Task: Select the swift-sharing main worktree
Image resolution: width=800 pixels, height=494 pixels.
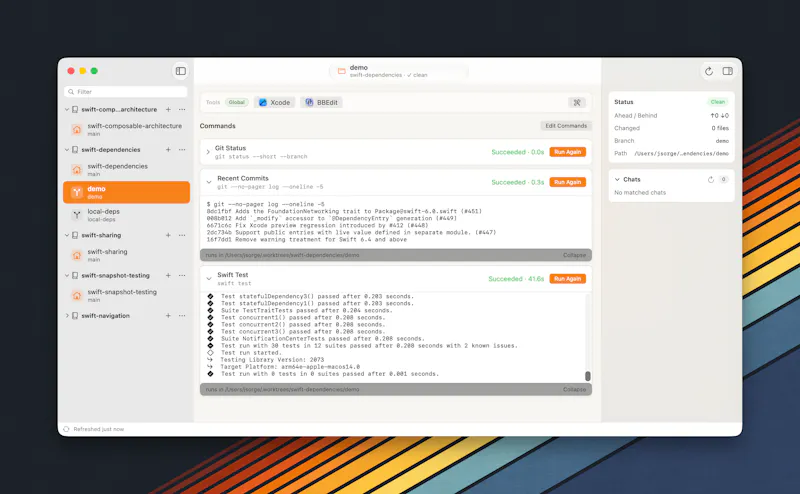Action: pyautogui.click(x=127, y=255)
